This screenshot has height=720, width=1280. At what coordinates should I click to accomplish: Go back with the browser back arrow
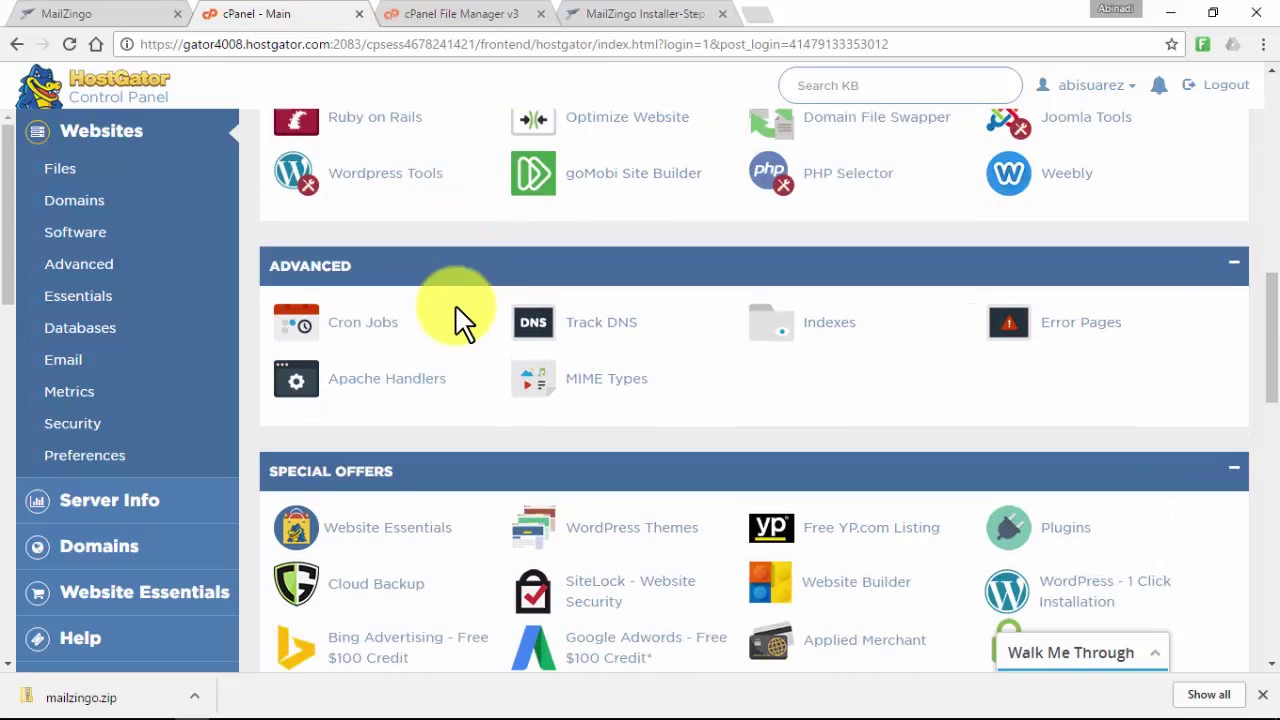click(17, 44)
